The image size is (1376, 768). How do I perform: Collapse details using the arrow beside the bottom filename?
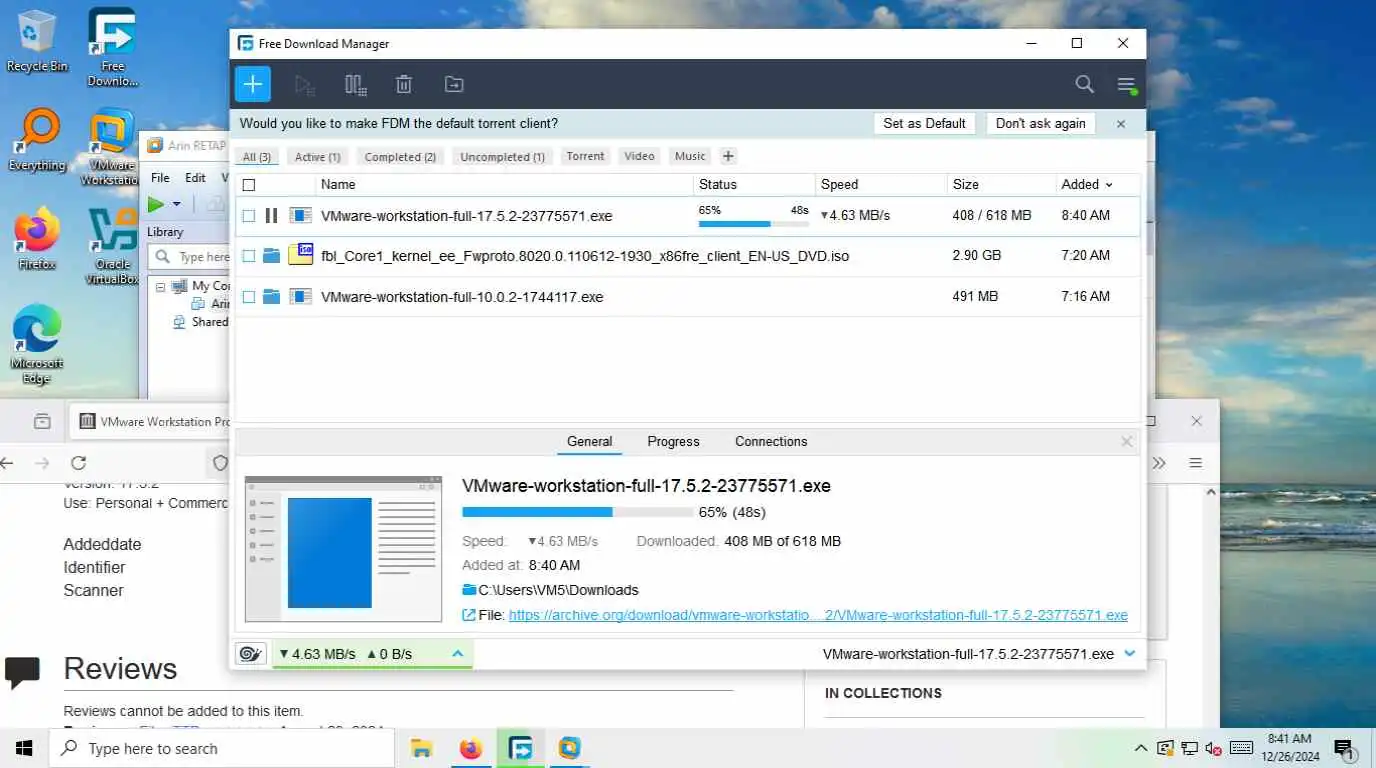[1129, 654]
